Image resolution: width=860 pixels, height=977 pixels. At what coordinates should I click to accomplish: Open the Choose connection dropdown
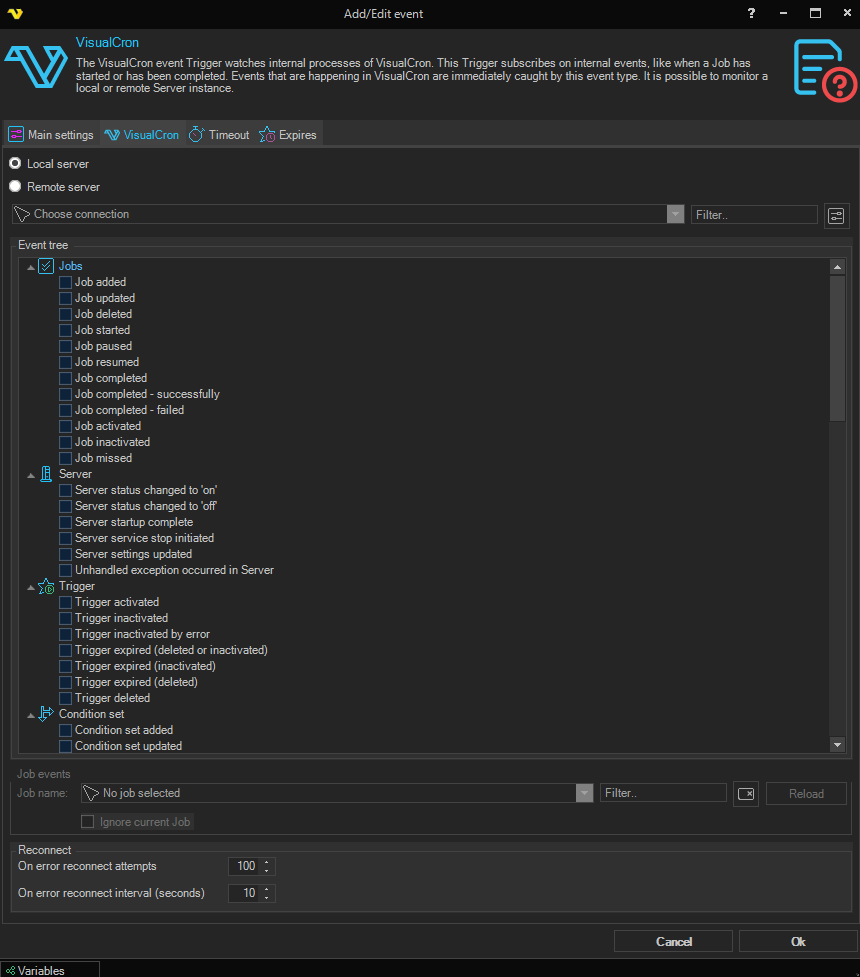pyautogui.click(x=675, y=214)
